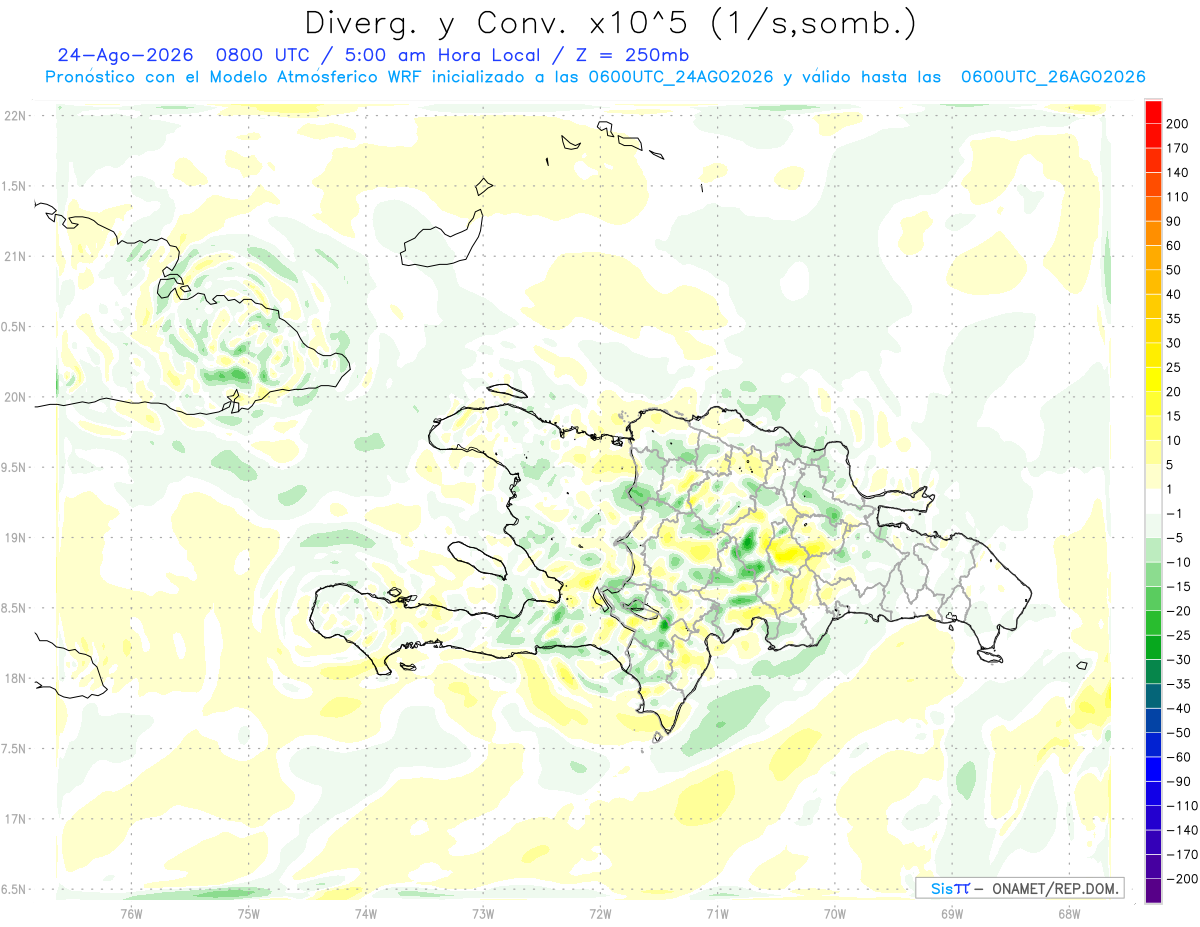1200x927 pixels.
Task: Click the initialization time "0600UTC_24AGO2026"
Action: click(x=680, y=77)
